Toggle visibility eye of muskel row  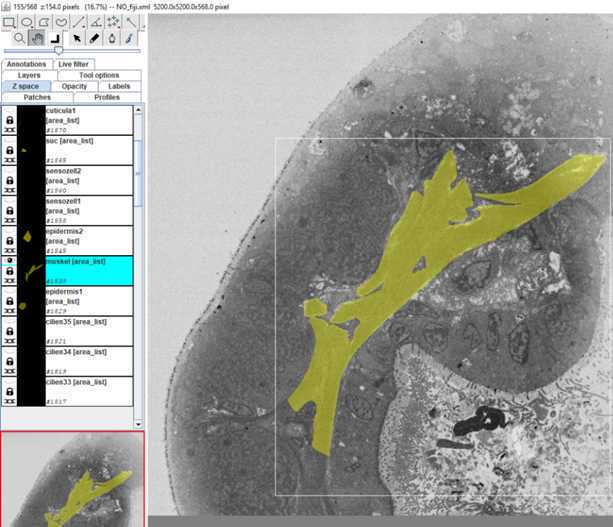click(10, 260)
